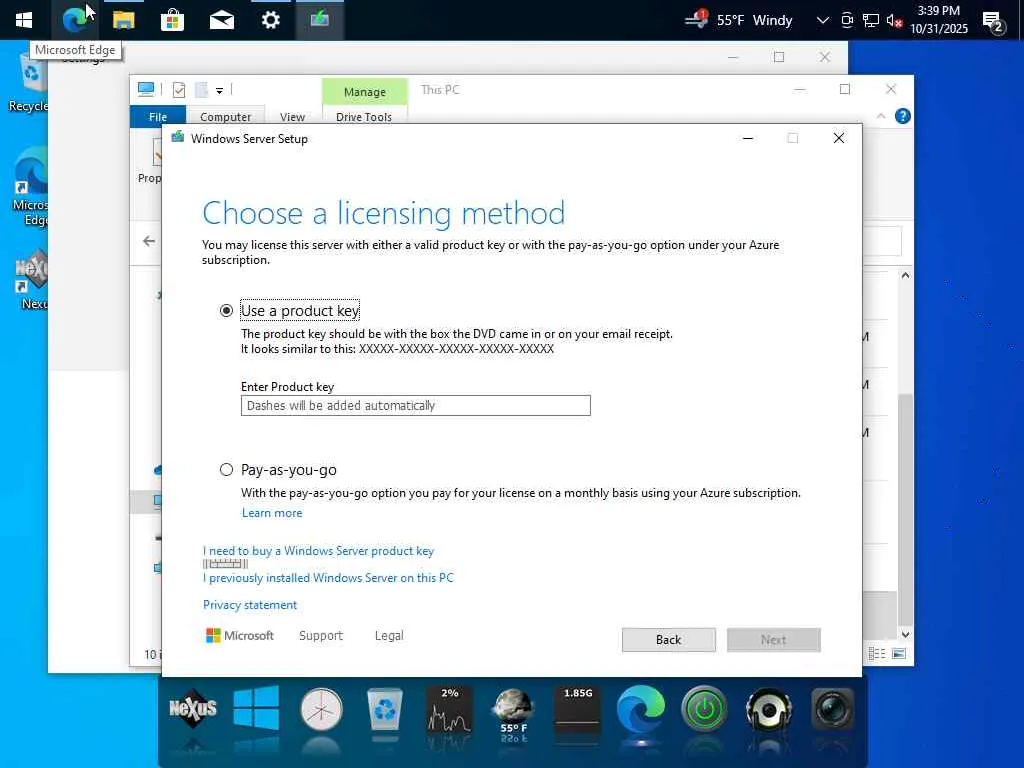Open File Explorer from the taskbar
This screenshot has width=1024, height=768.
(x=123, y=20)
